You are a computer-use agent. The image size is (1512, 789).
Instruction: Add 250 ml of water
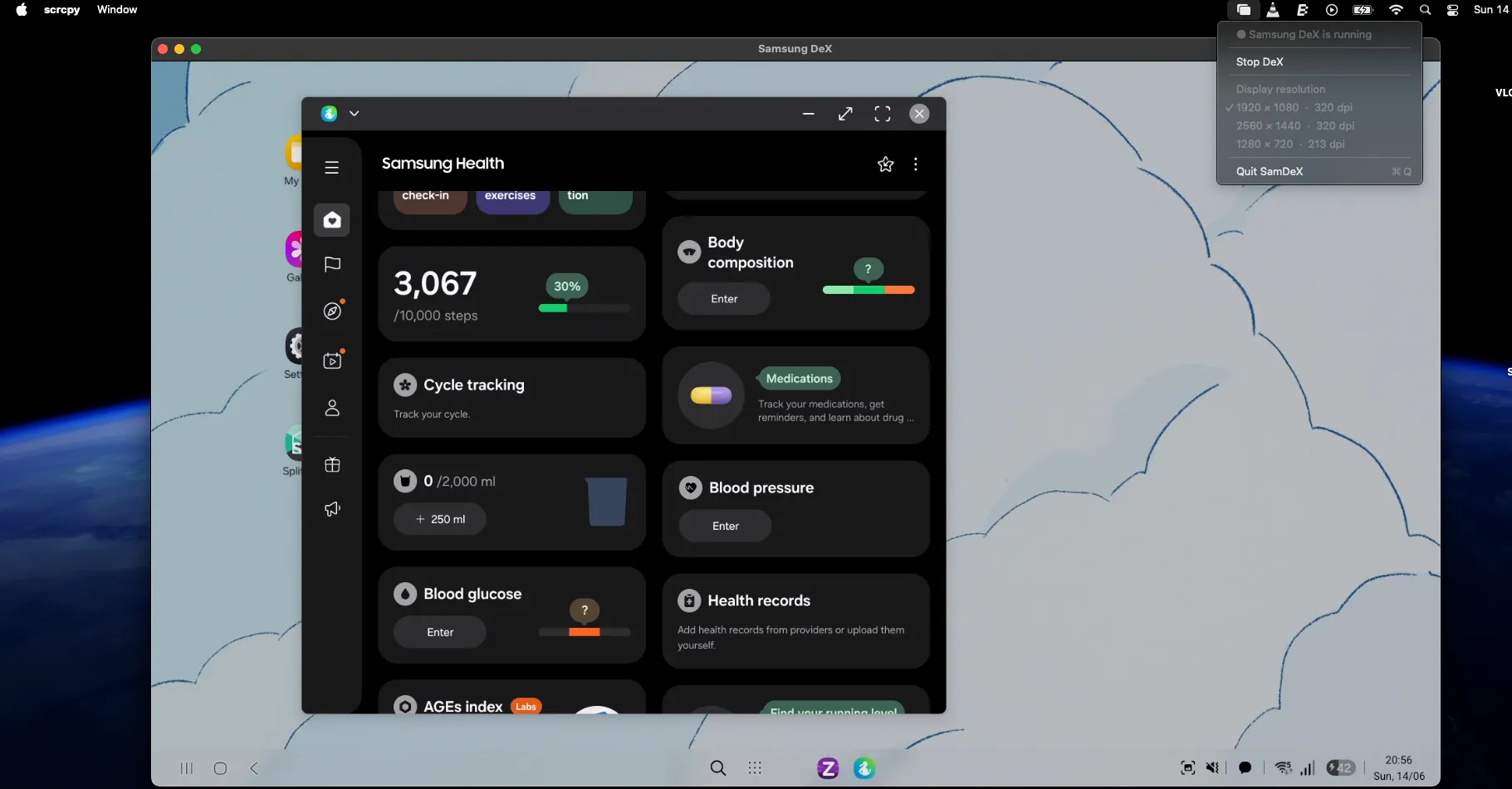(x=440, y=519)
